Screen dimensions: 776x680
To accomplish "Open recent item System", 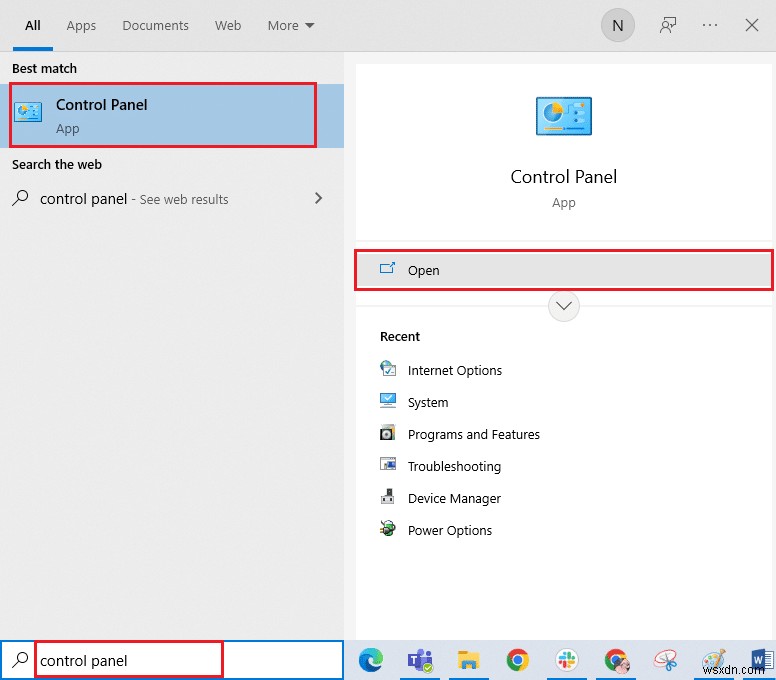I will tap(428, 402).
